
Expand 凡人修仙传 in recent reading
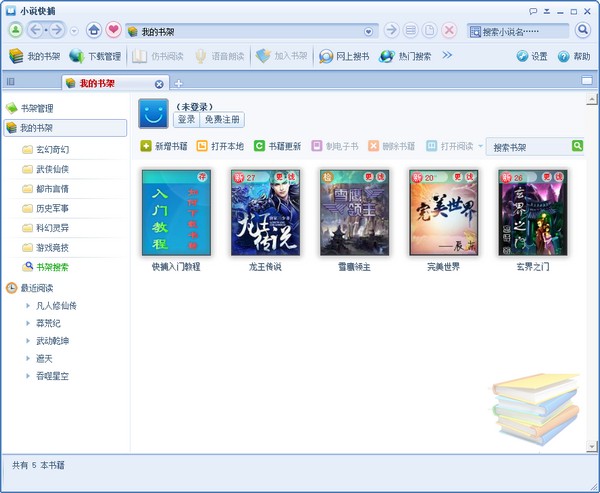coord(28,305)
